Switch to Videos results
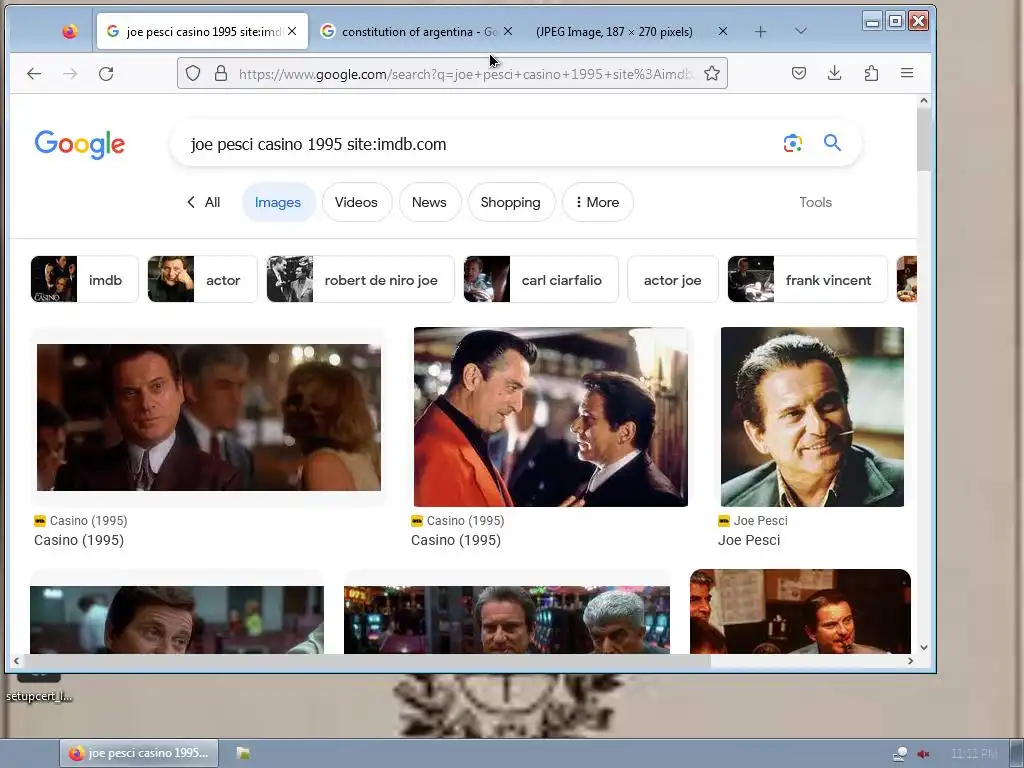The width and height of the screenshot is (1024, 768). [356, 202]
